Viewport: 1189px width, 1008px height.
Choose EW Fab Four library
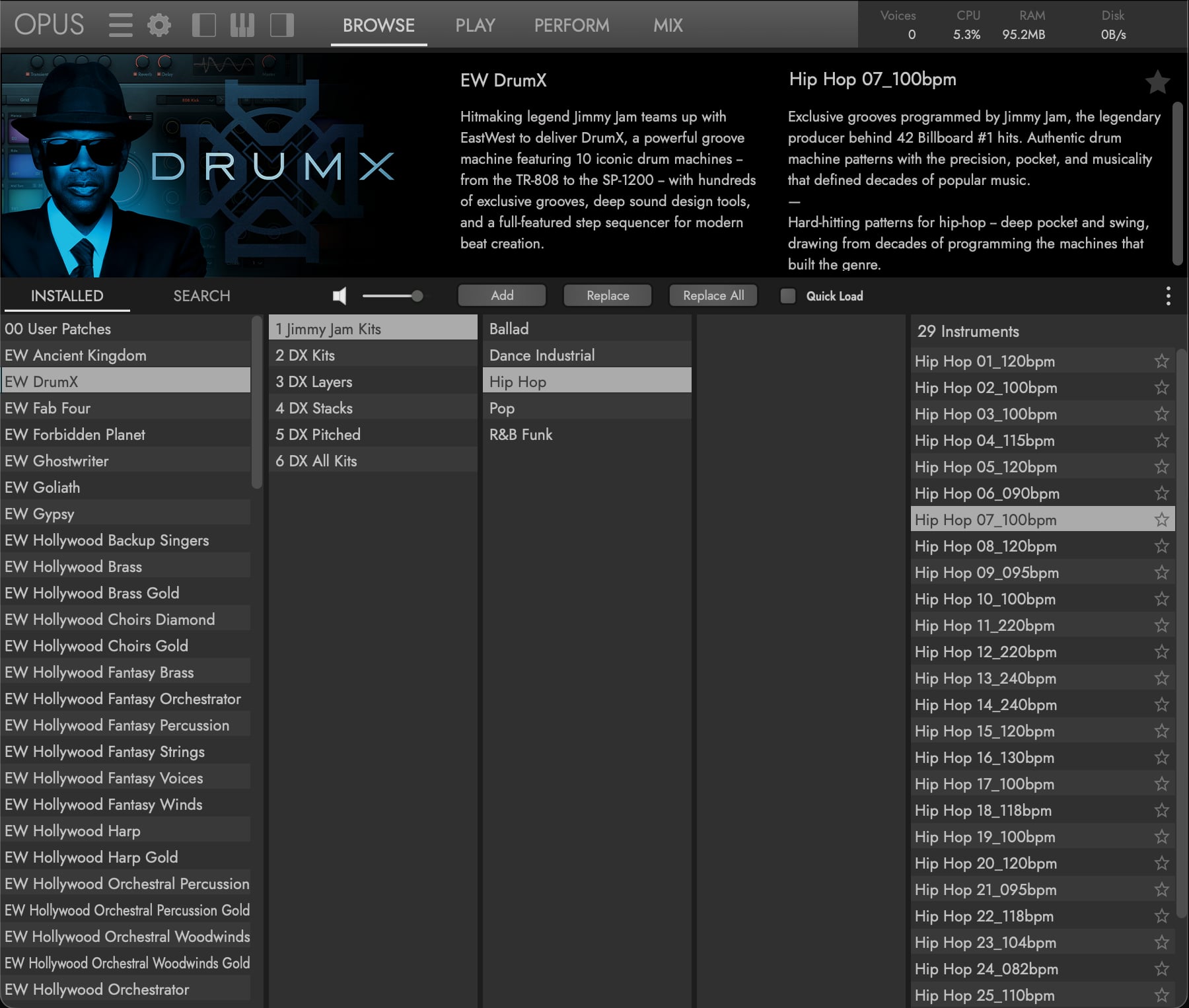[x=126, y=408]
